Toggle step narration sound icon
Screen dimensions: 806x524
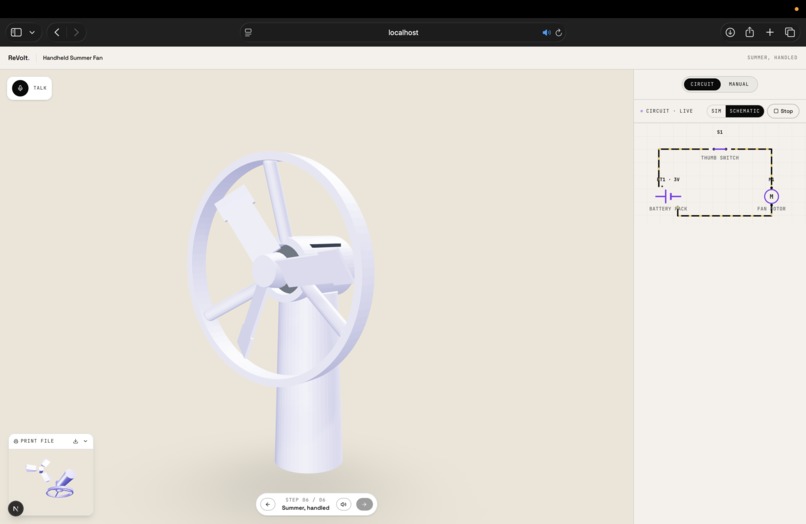343,504
